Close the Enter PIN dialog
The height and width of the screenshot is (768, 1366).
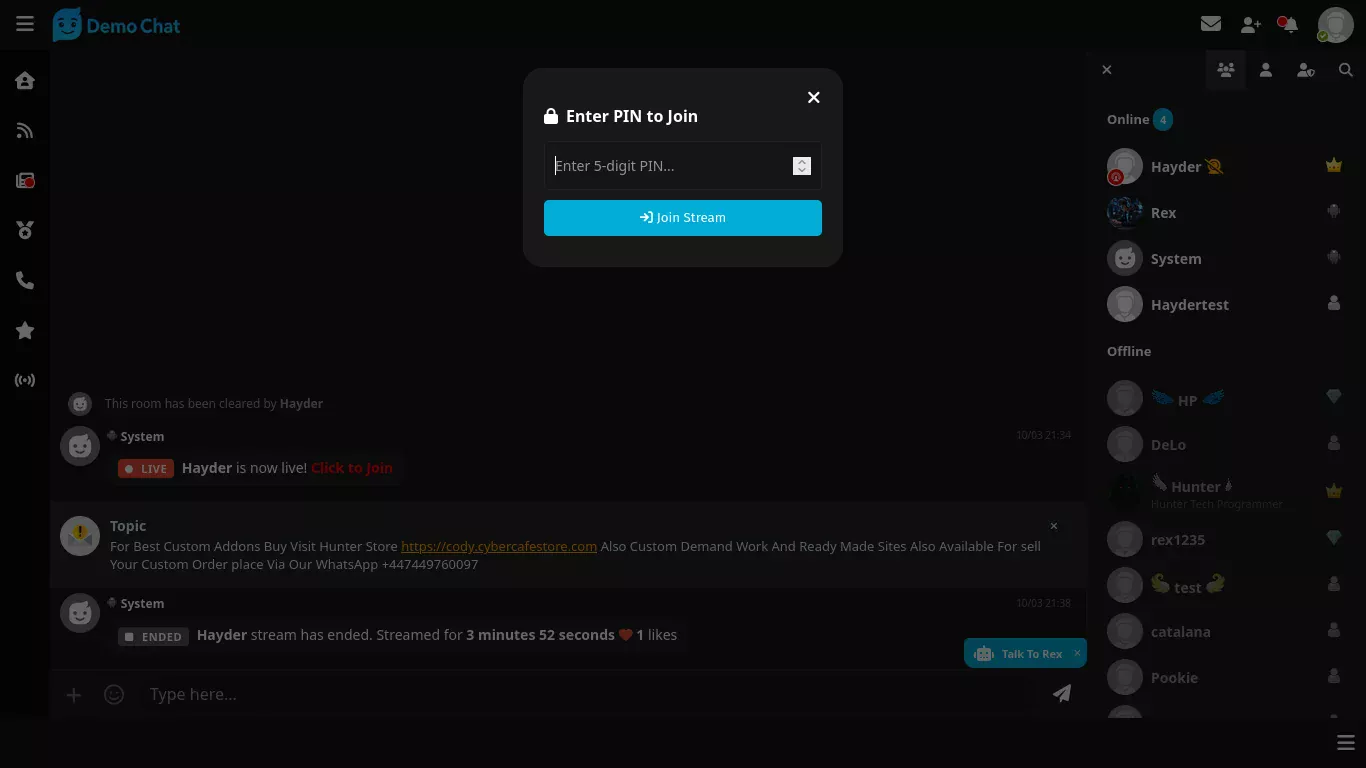[x=814, y=97]
